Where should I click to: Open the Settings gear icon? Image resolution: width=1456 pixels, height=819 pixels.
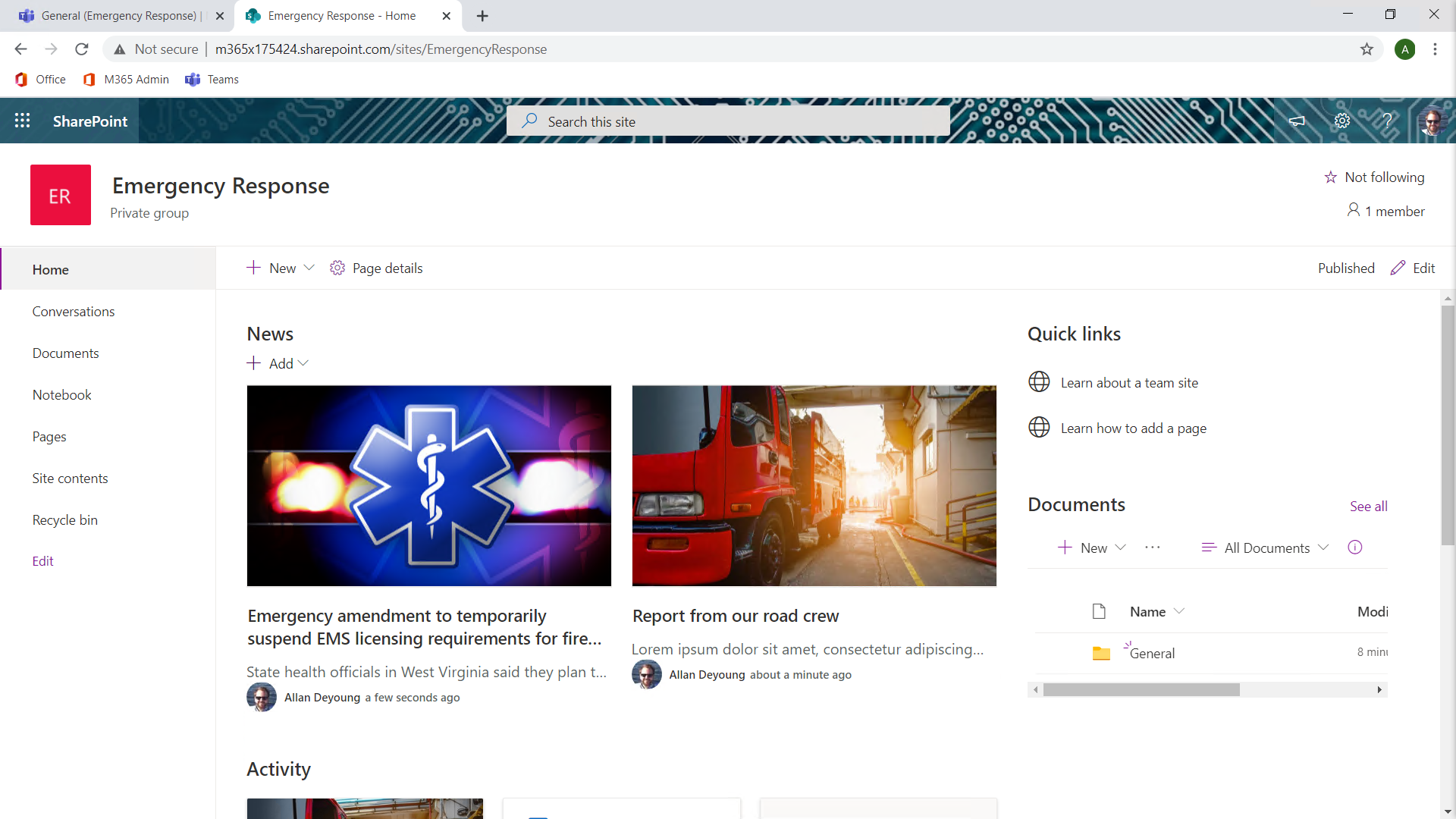(x=1342, y=120)
